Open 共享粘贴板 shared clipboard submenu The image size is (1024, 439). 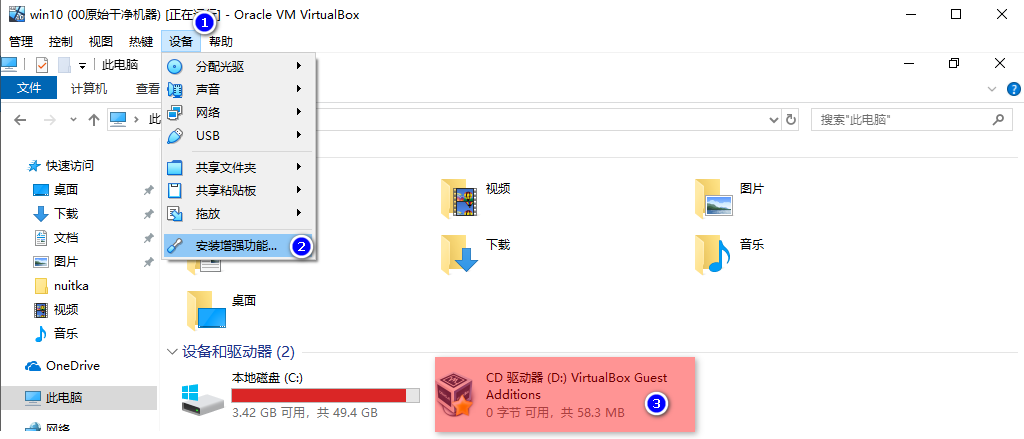tap(238, 190)
